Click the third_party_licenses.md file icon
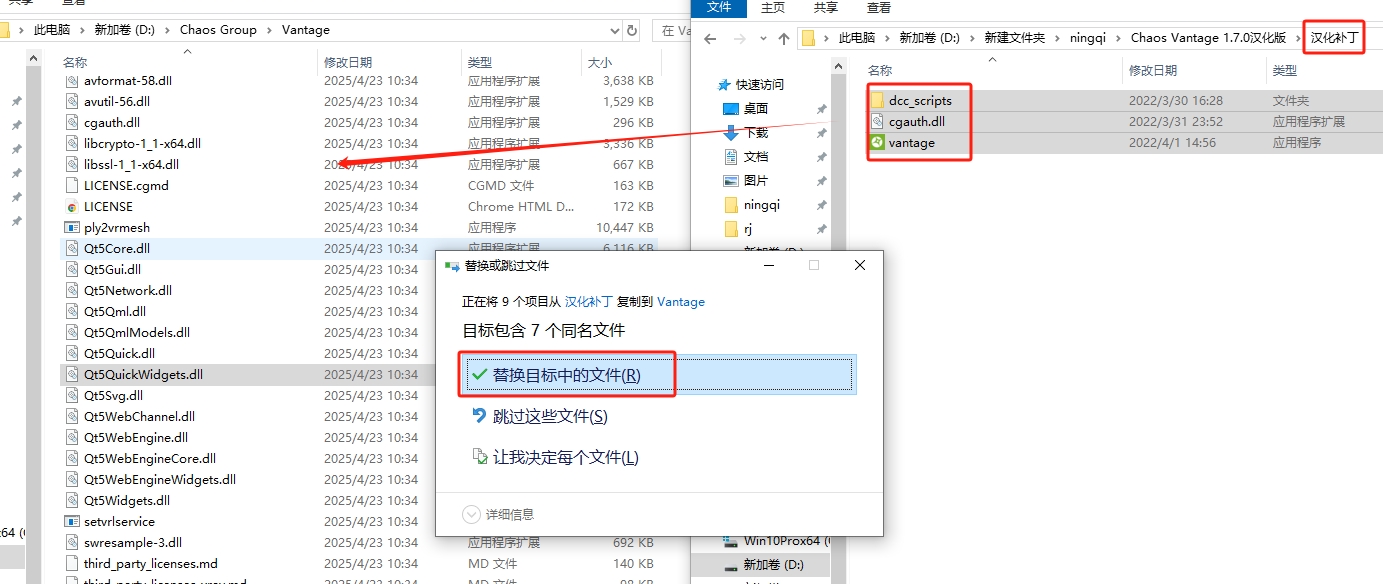This screenshot has width=1383, height=584. 72,563
